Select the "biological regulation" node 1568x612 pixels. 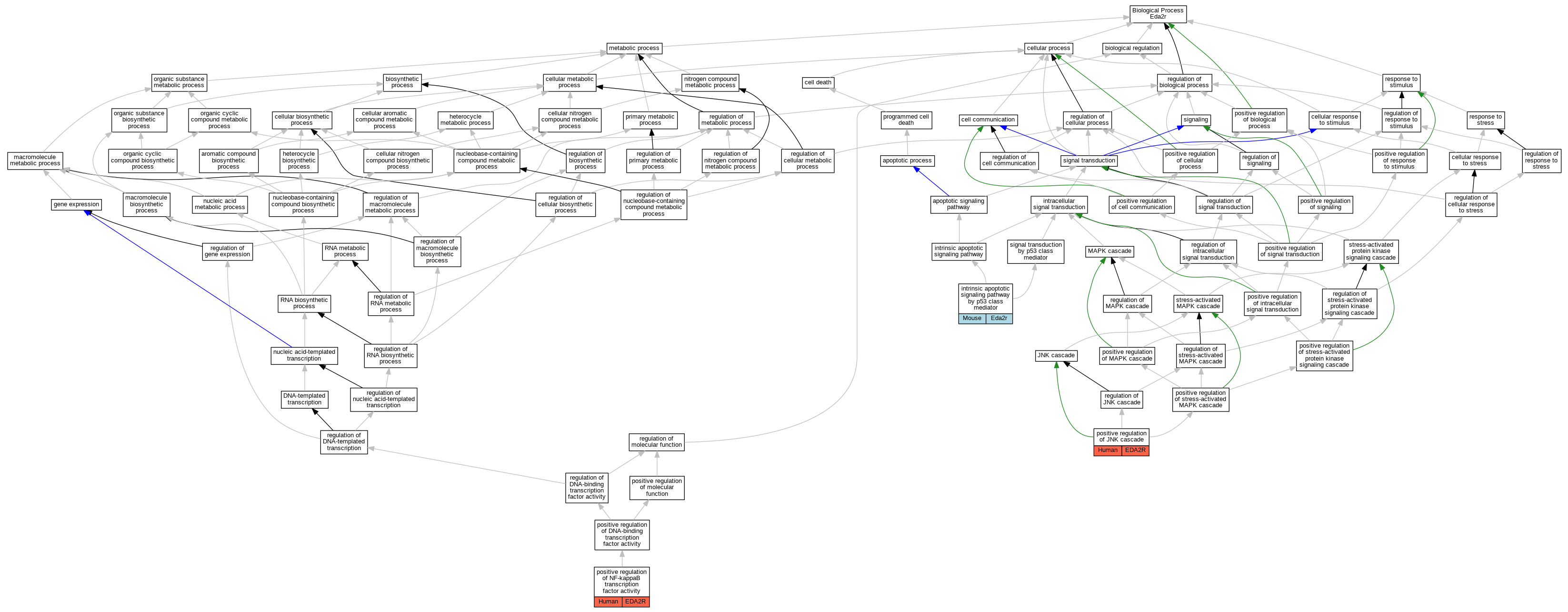click(1132, 48)
